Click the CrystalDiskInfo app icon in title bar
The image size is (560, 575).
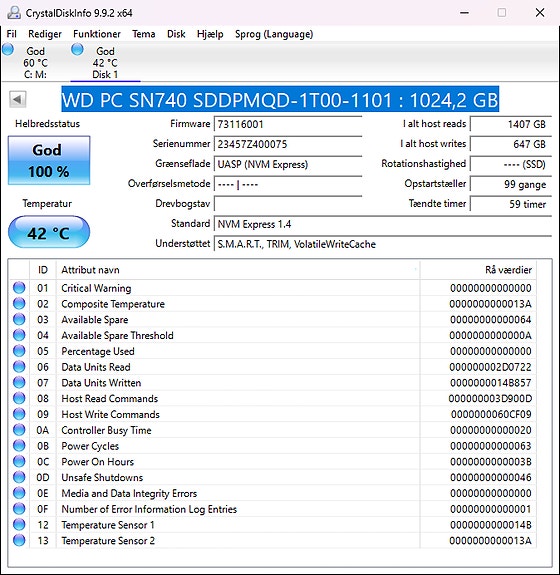14,13
